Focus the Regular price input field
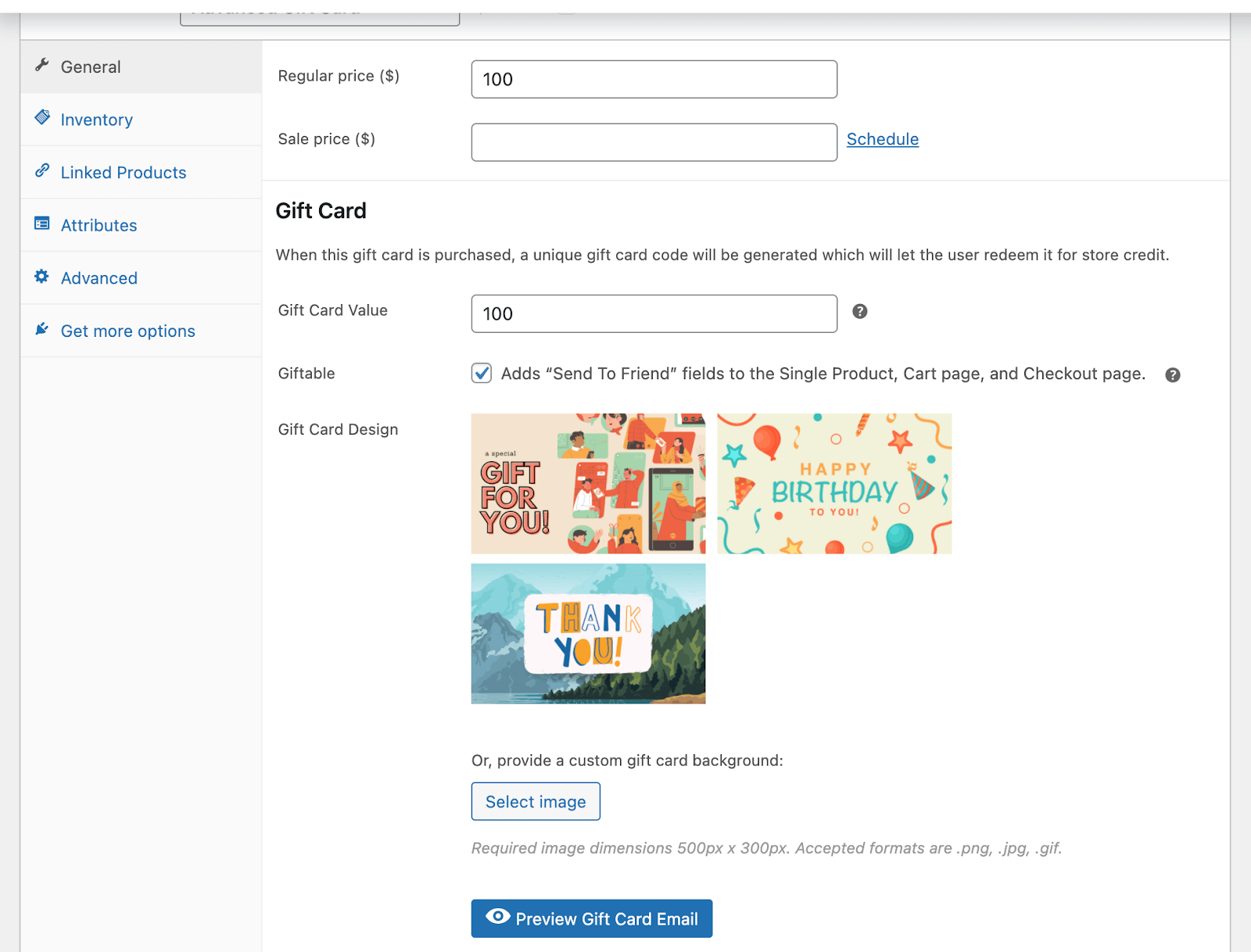This screenshot has height=952, width=1251. coord(654,80)
